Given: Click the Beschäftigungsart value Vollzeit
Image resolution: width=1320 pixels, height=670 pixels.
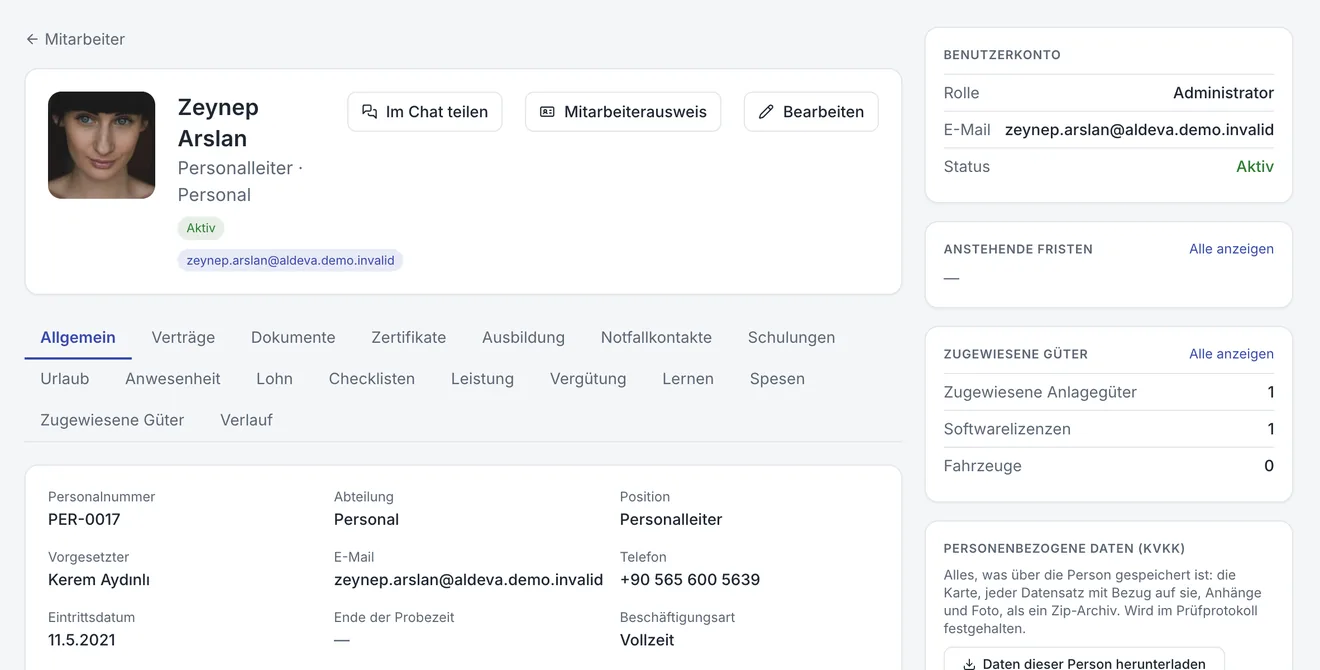Looking at the screenshot, I should [x=647, y=640].
